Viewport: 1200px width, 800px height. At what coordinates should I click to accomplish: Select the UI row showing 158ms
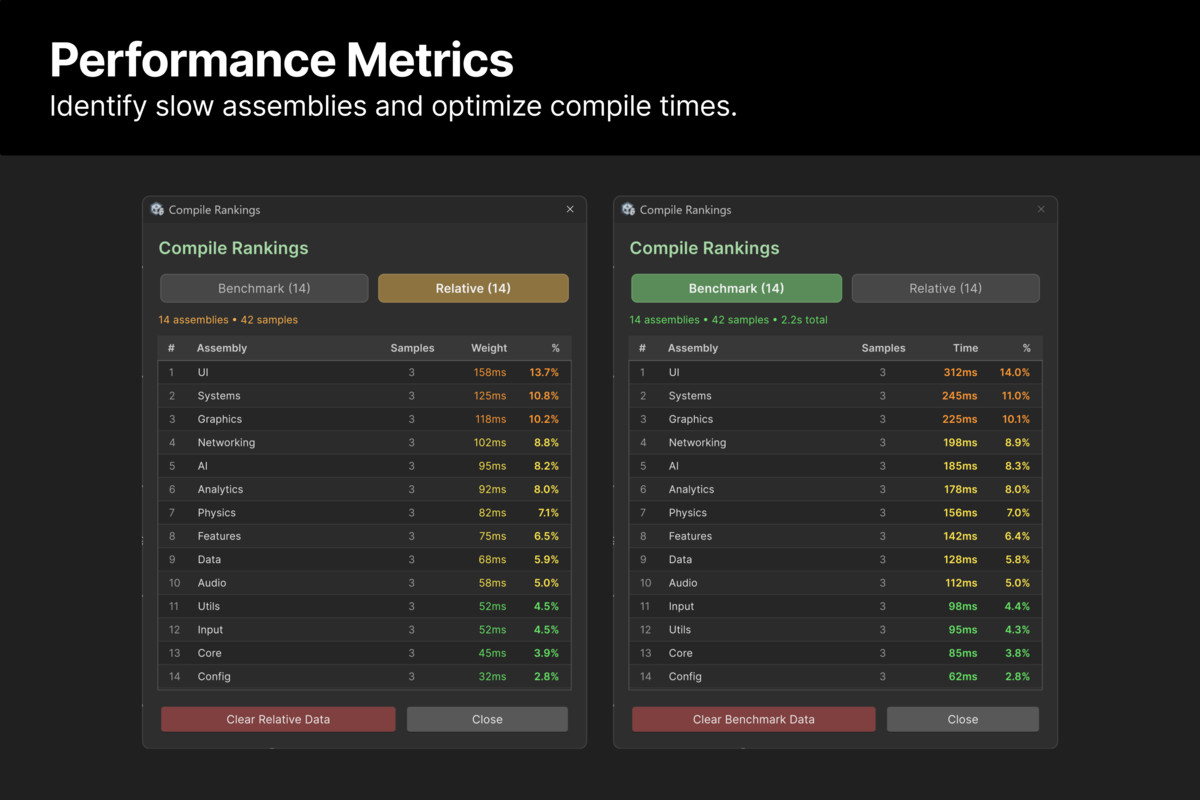(364, 372)
